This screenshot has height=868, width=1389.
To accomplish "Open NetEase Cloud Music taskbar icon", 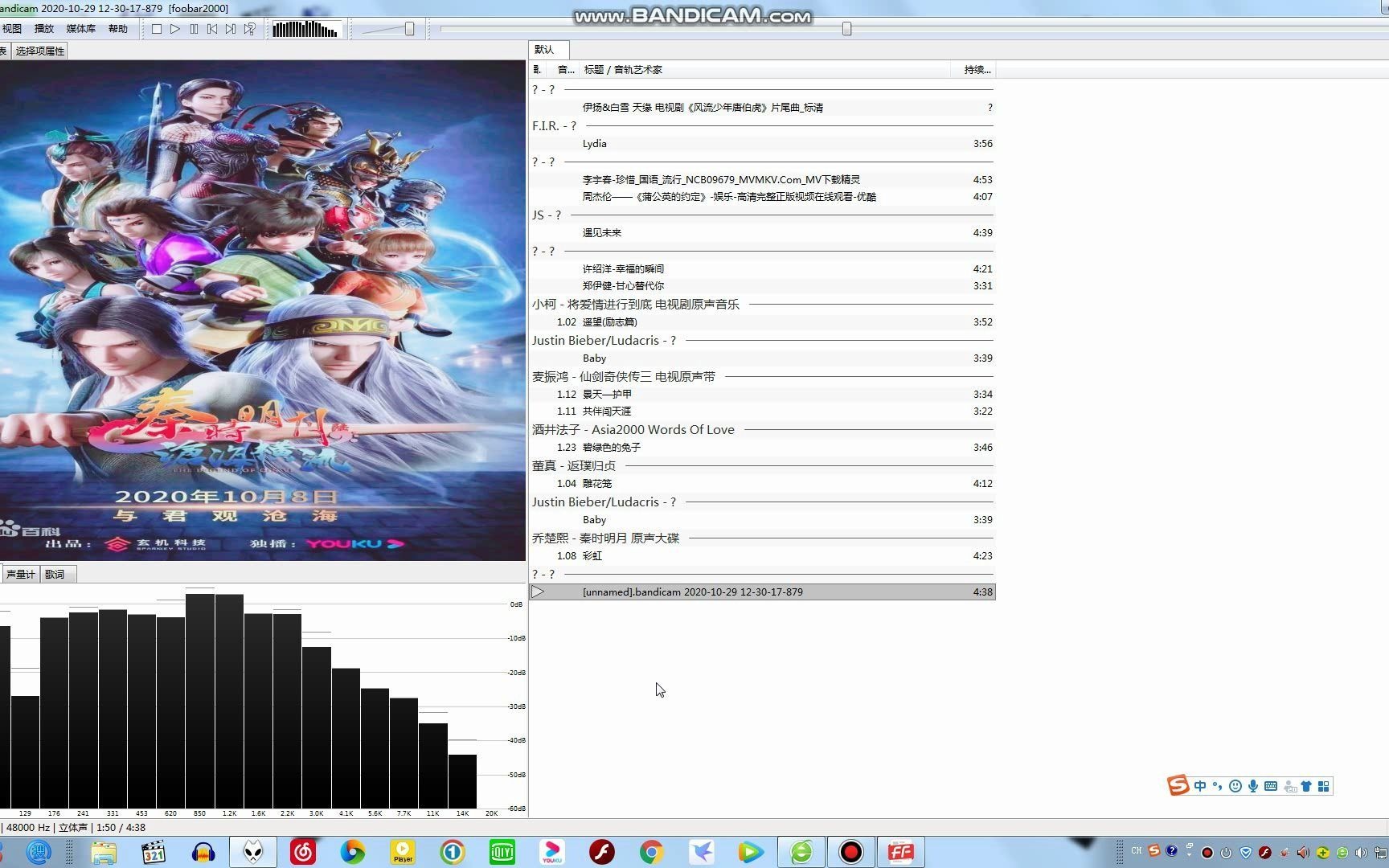I will (303, 852).
